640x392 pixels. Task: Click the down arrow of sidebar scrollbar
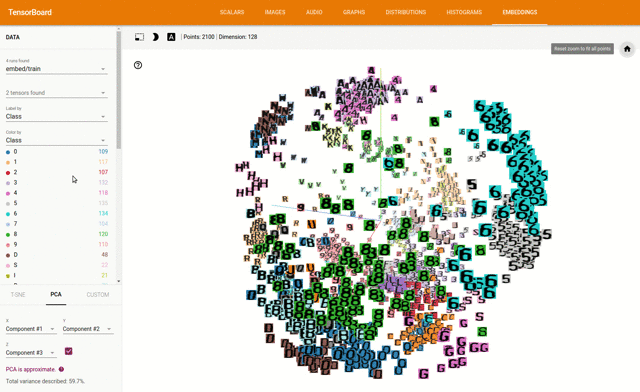coord(119,281)
